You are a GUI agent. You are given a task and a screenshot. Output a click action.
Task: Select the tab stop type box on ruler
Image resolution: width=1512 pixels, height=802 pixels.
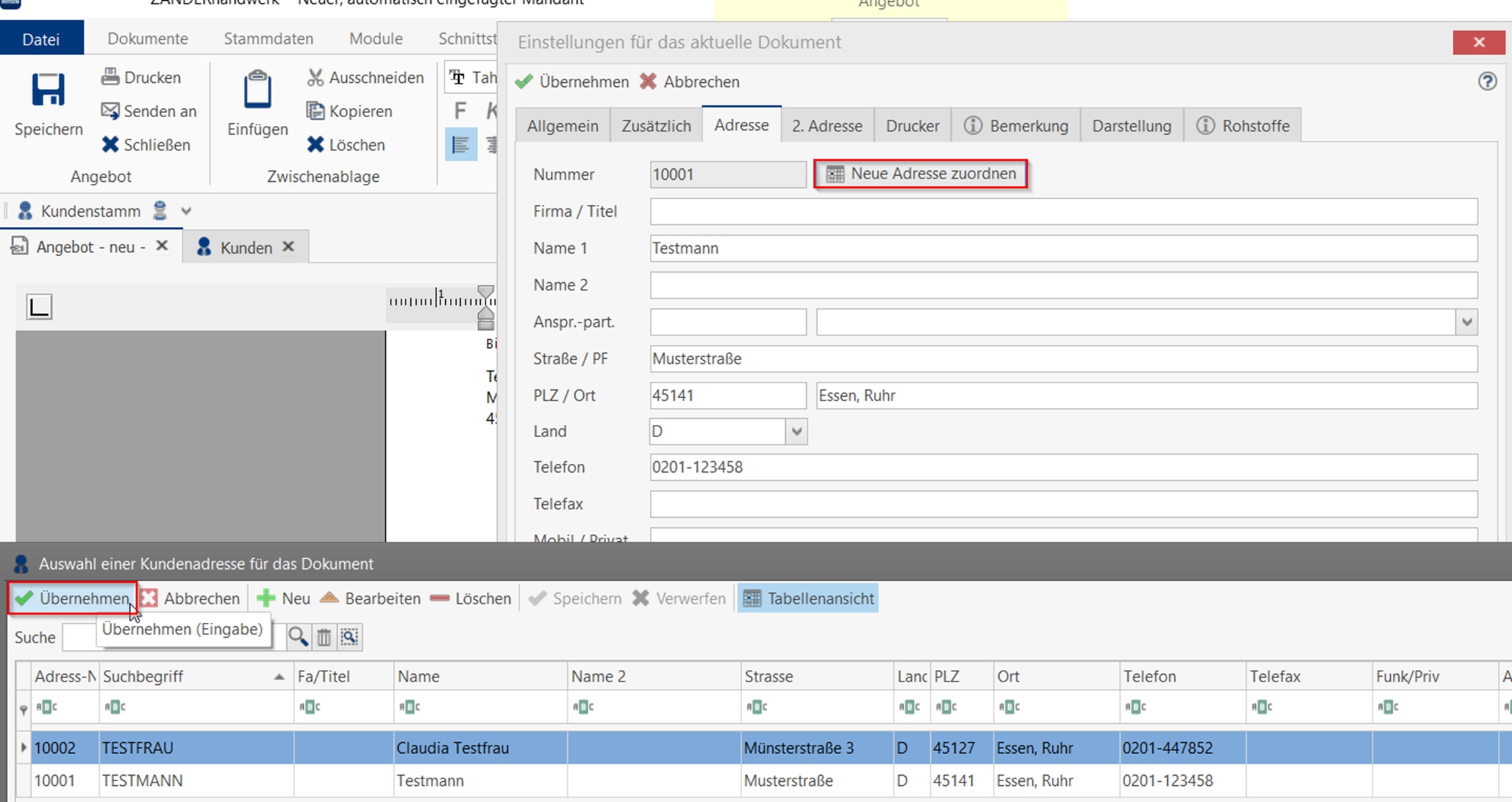(x=39, y=307)
